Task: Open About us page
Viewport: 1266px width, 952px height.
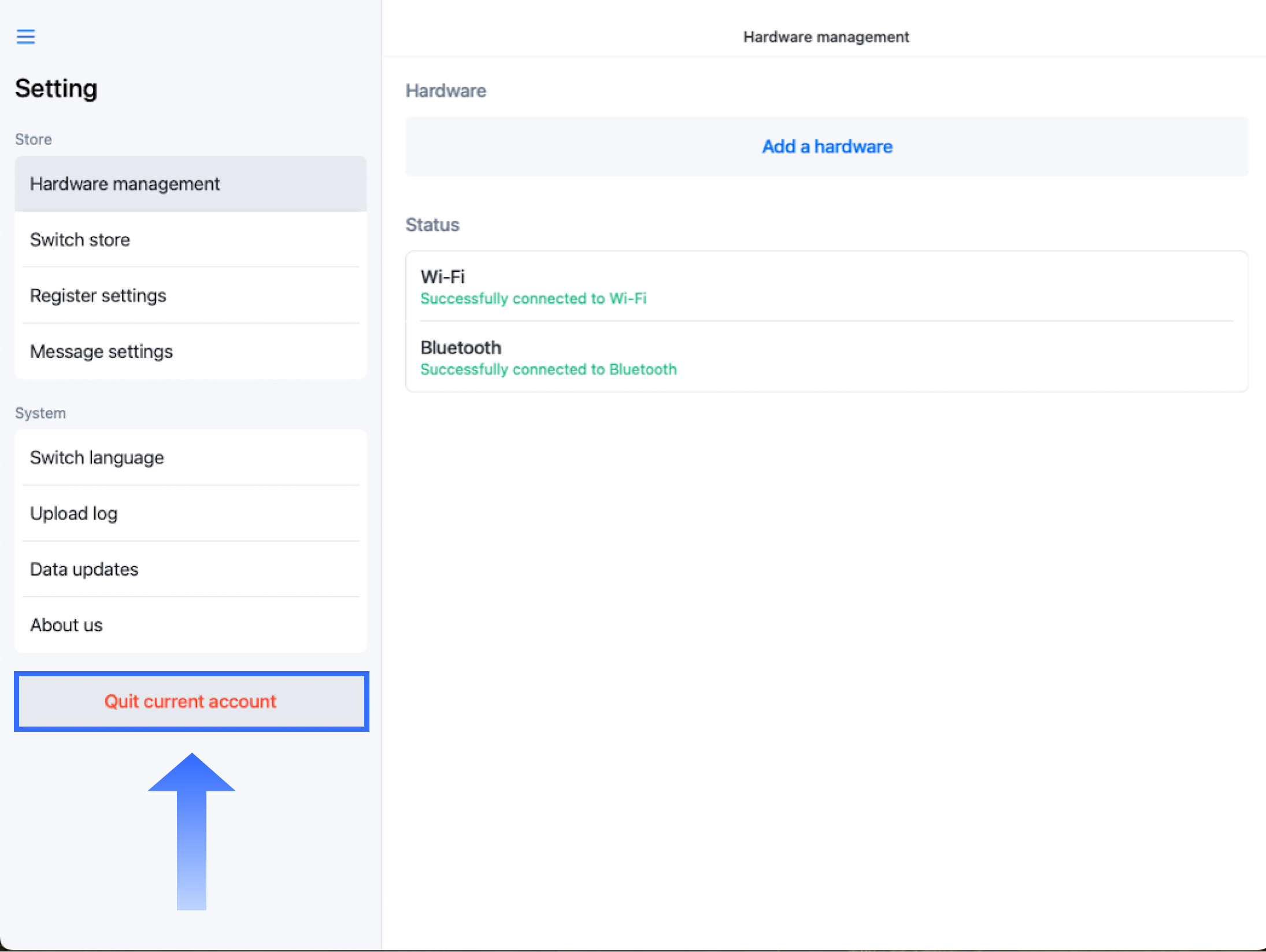Action: coord(190,625)
